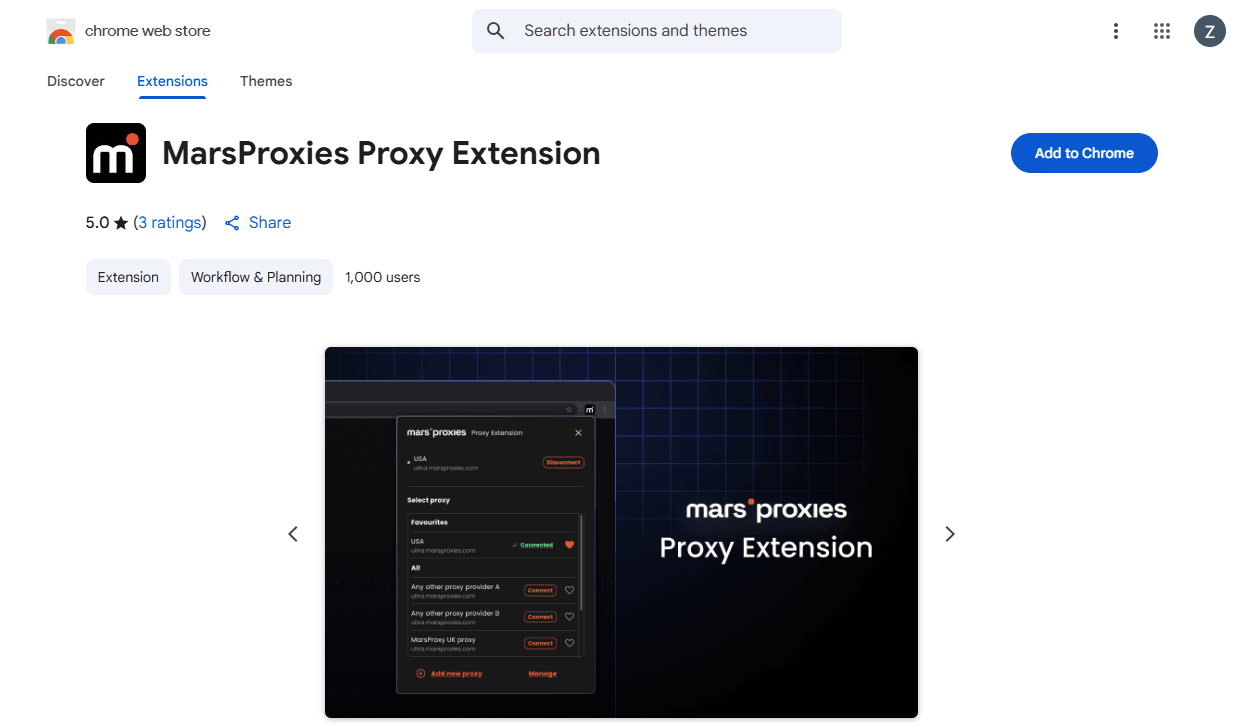Open the 3 ratings link
This screenshot has height=728, width=1239.
[170, 222]
